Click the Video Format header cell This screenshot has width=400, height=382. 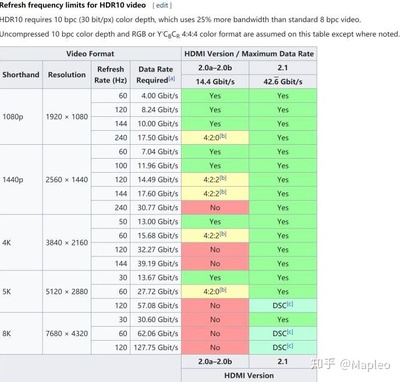[90, 54]
